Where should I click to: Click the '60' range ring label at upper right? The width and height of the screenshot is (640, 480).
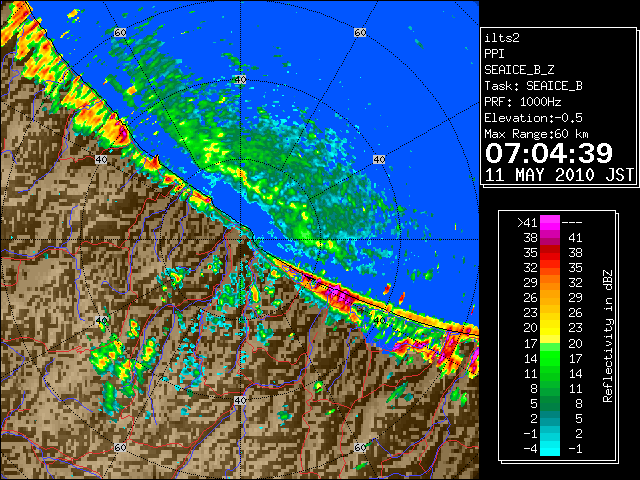[x=360, y=32]
